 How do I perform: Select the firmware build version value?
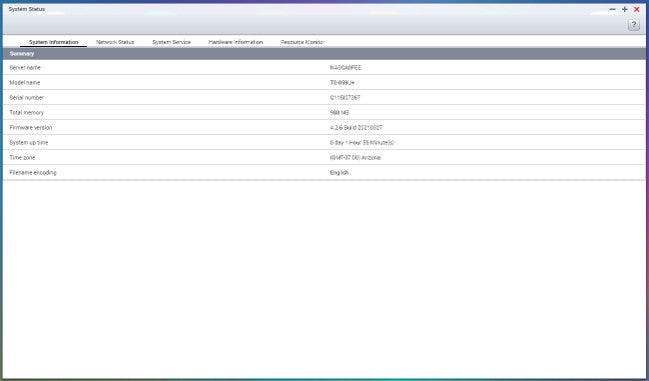pos(356,127)
